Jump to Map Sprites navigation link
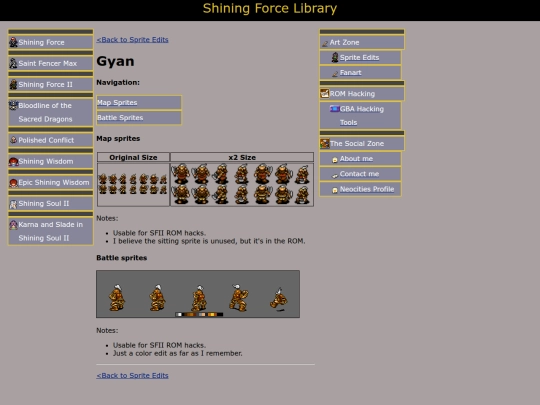Image resolution: width=540 pixels, height=405 pixels. pos(117,103)
